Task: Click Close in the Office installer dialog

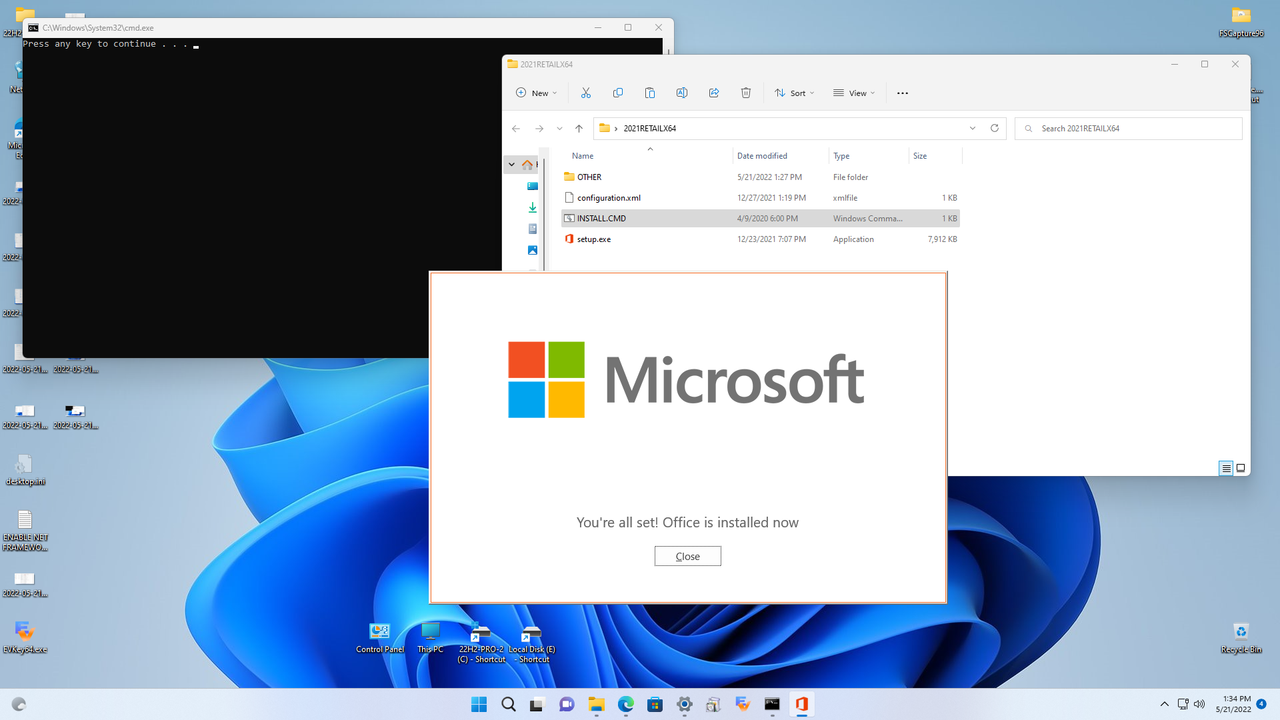Action: click(687, 556)
